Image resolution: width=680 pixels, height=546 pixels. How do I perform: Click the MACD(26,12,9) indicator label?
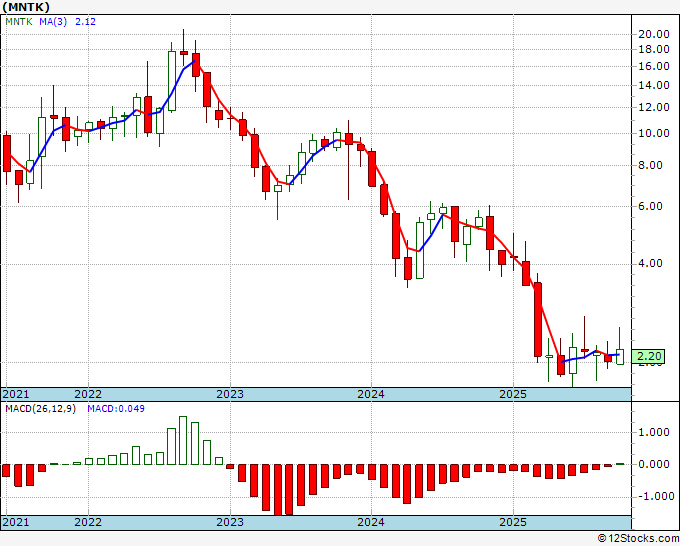pyautogui.click(x=40, y=409)
